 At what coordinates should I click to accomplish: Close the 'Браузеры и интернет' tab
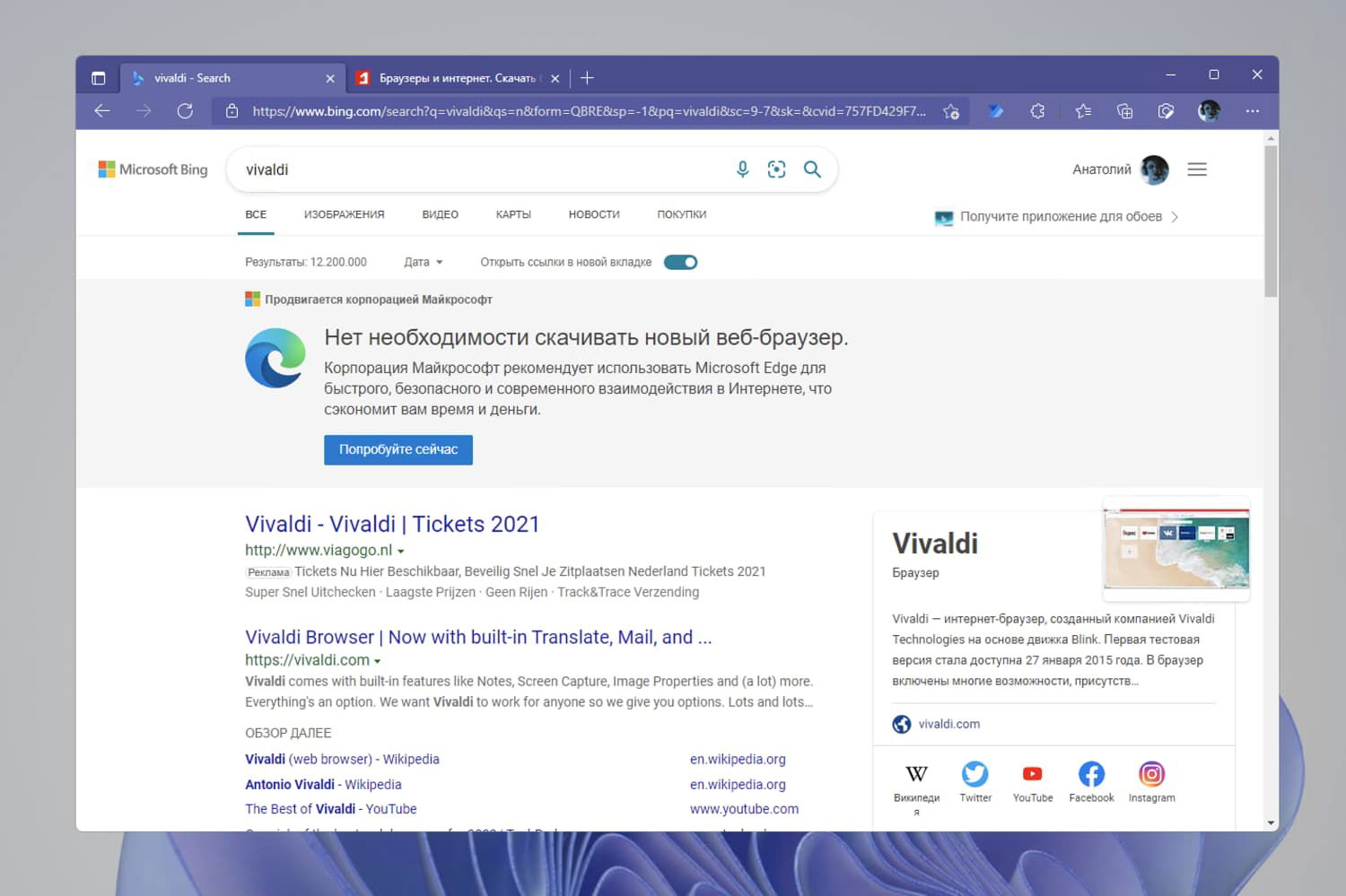pos(555,79)
